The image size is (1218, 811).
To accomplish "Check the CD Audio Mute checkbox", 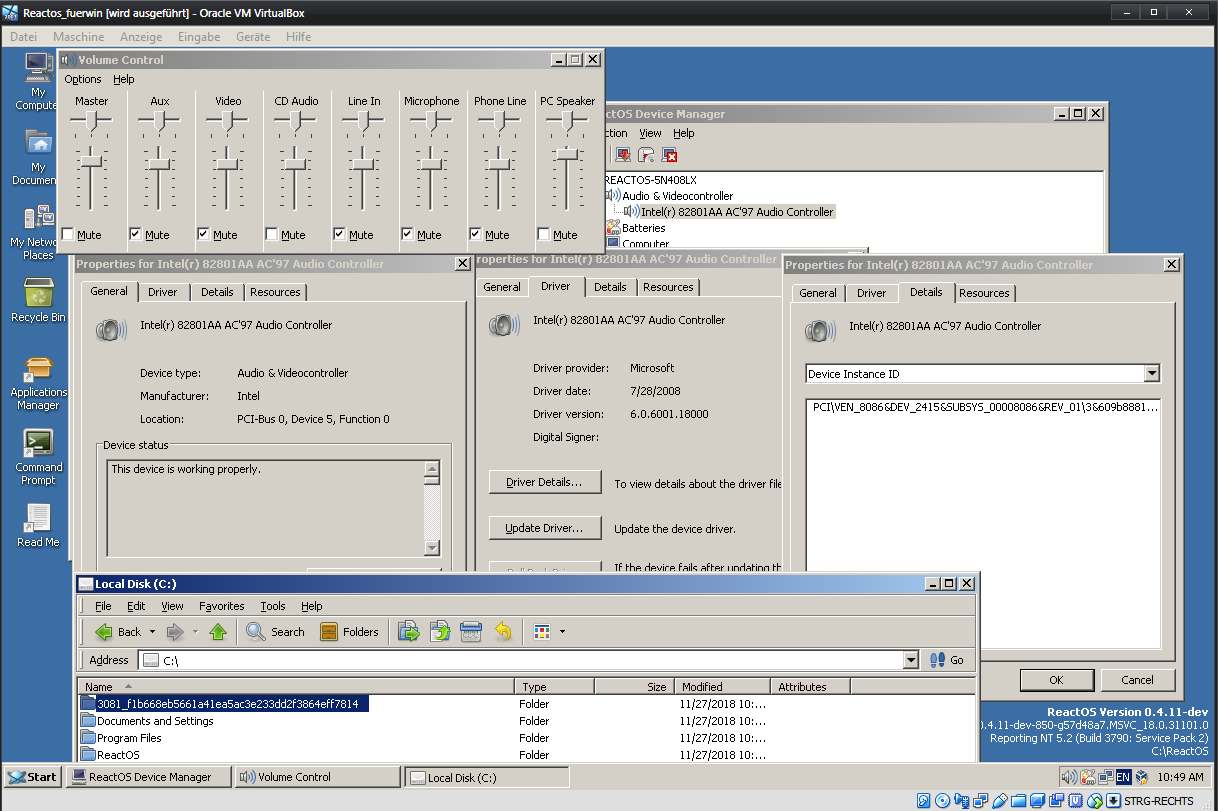I will click(271, 235).
